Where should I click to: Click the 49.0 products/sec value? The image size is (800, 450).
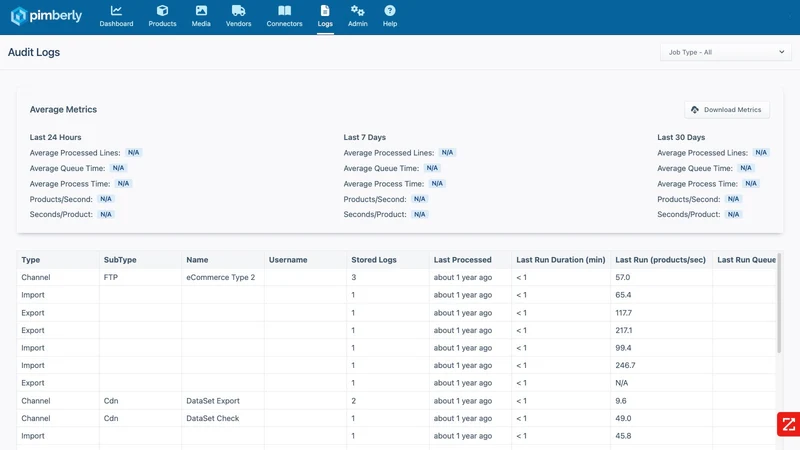point(623,418)
